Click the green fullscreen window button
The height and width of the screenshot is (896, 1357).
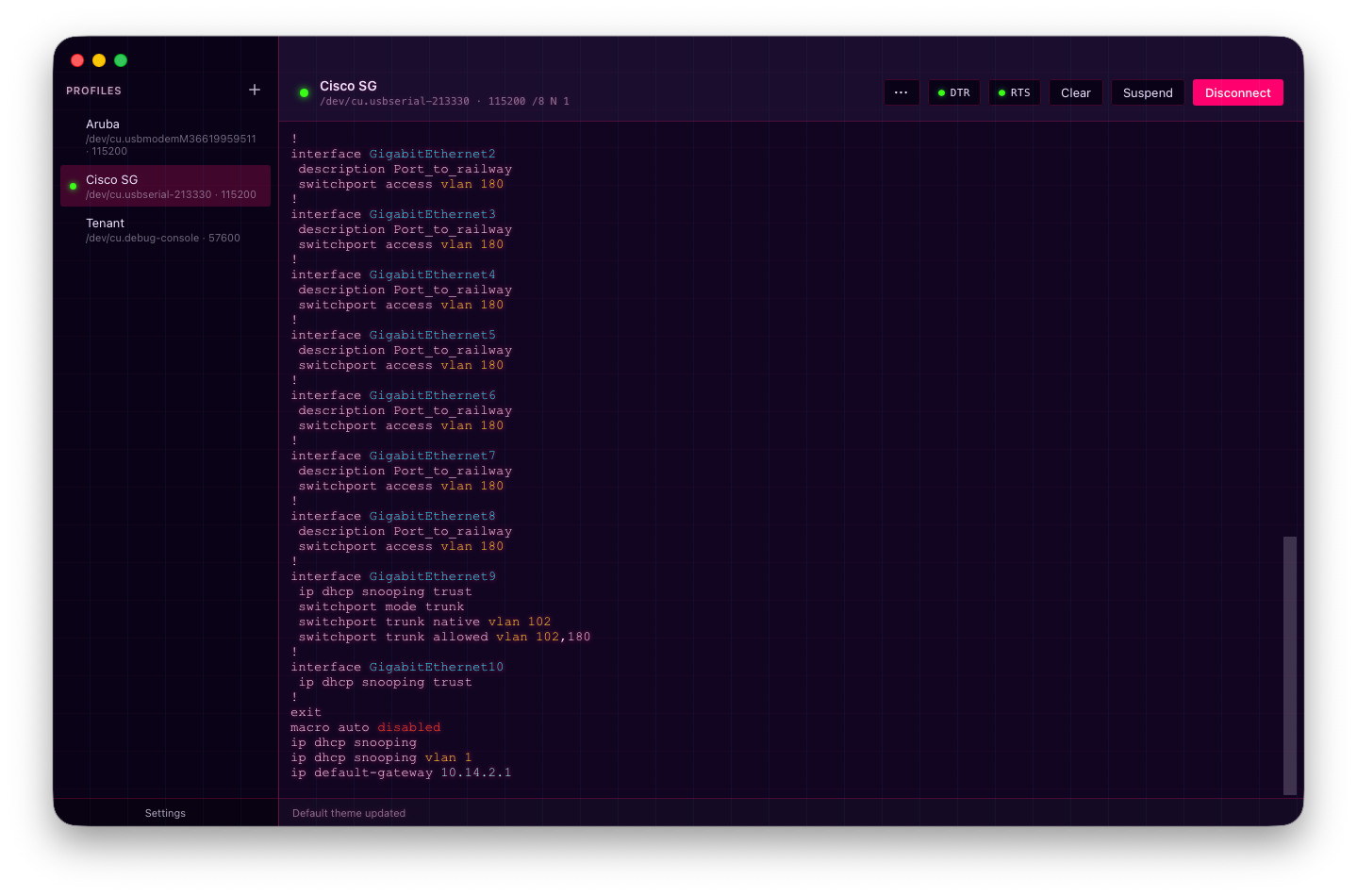[x=121, y=60]
